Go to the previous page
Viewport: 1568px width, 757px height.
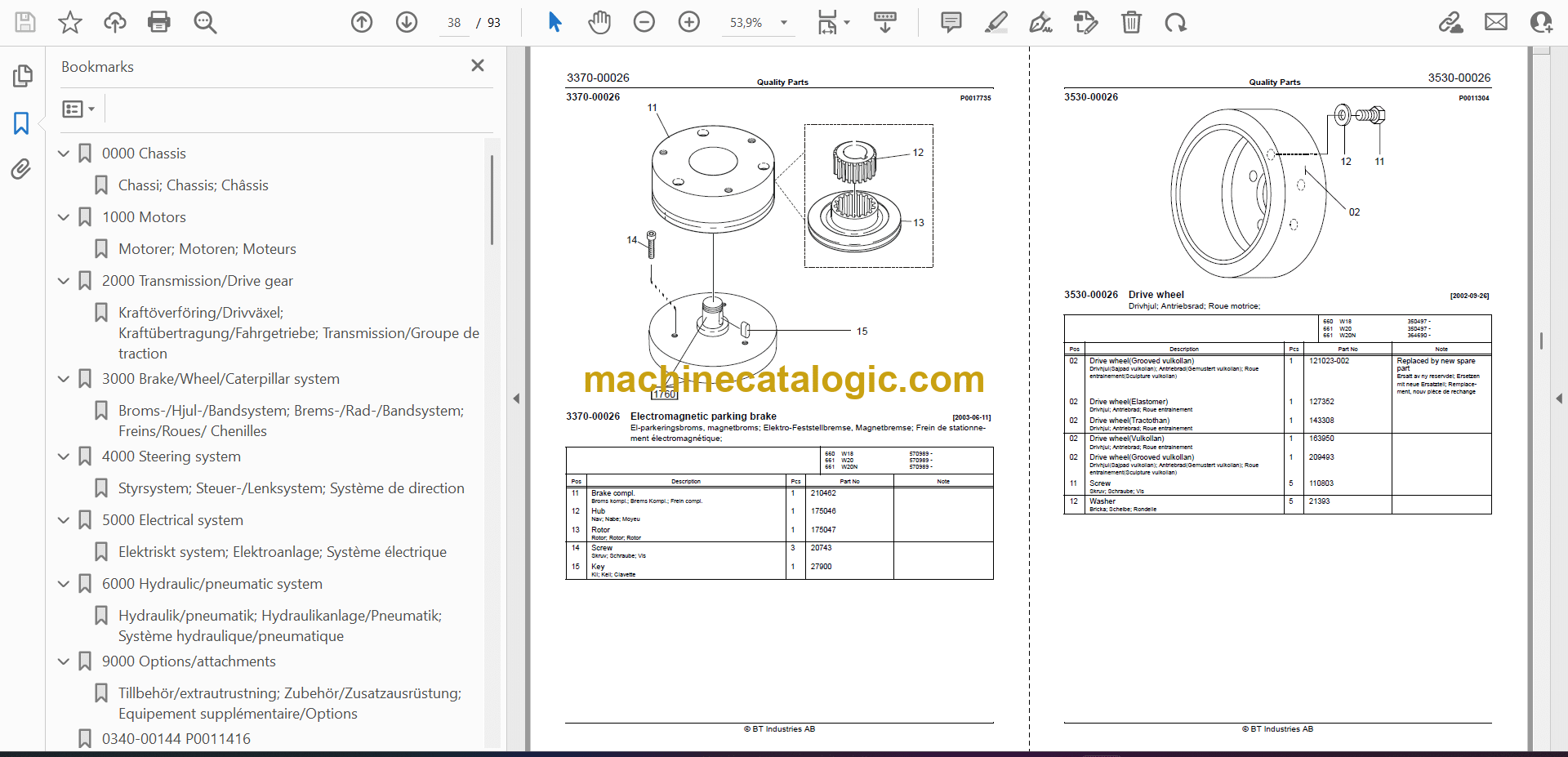pyautogui.click(x=362, y=22)
